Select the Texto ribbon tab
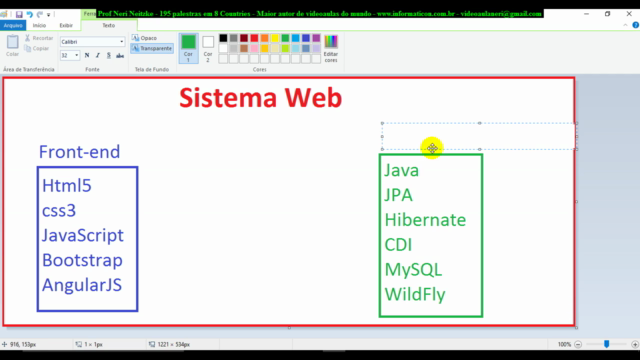 pos(109,25)
